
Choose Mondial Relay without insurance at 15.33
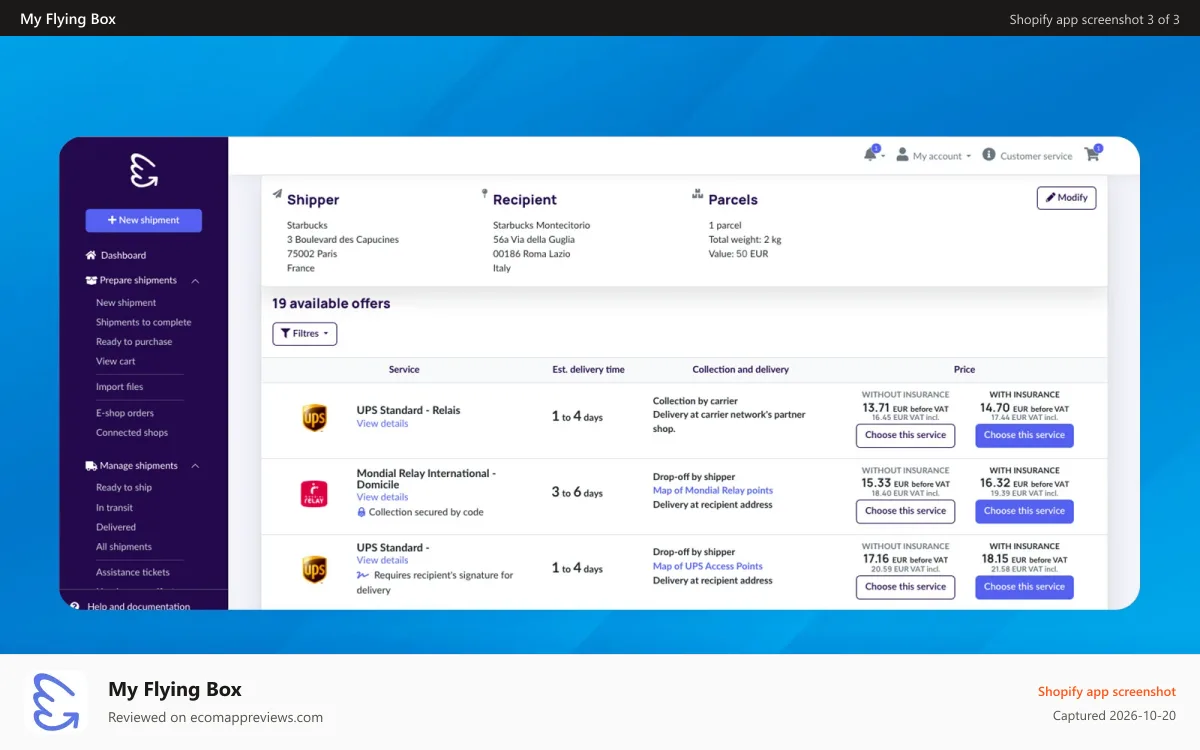pyautogui.click(x=905, y=511)
